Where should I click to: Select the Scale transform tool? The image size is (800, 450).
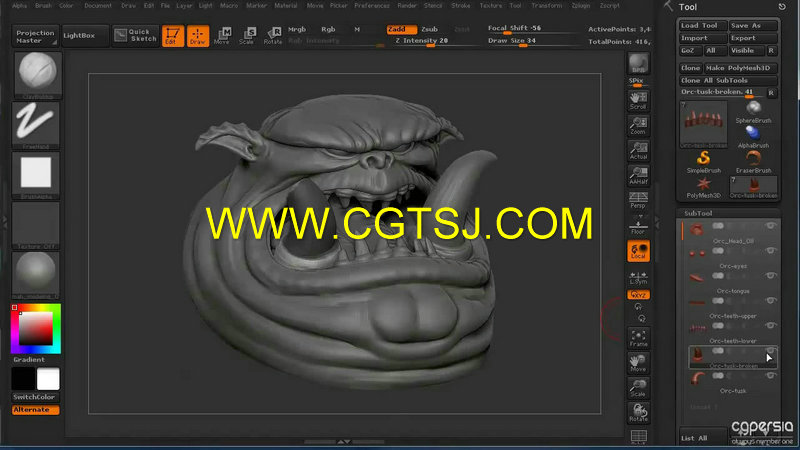[x=247, y=36]
